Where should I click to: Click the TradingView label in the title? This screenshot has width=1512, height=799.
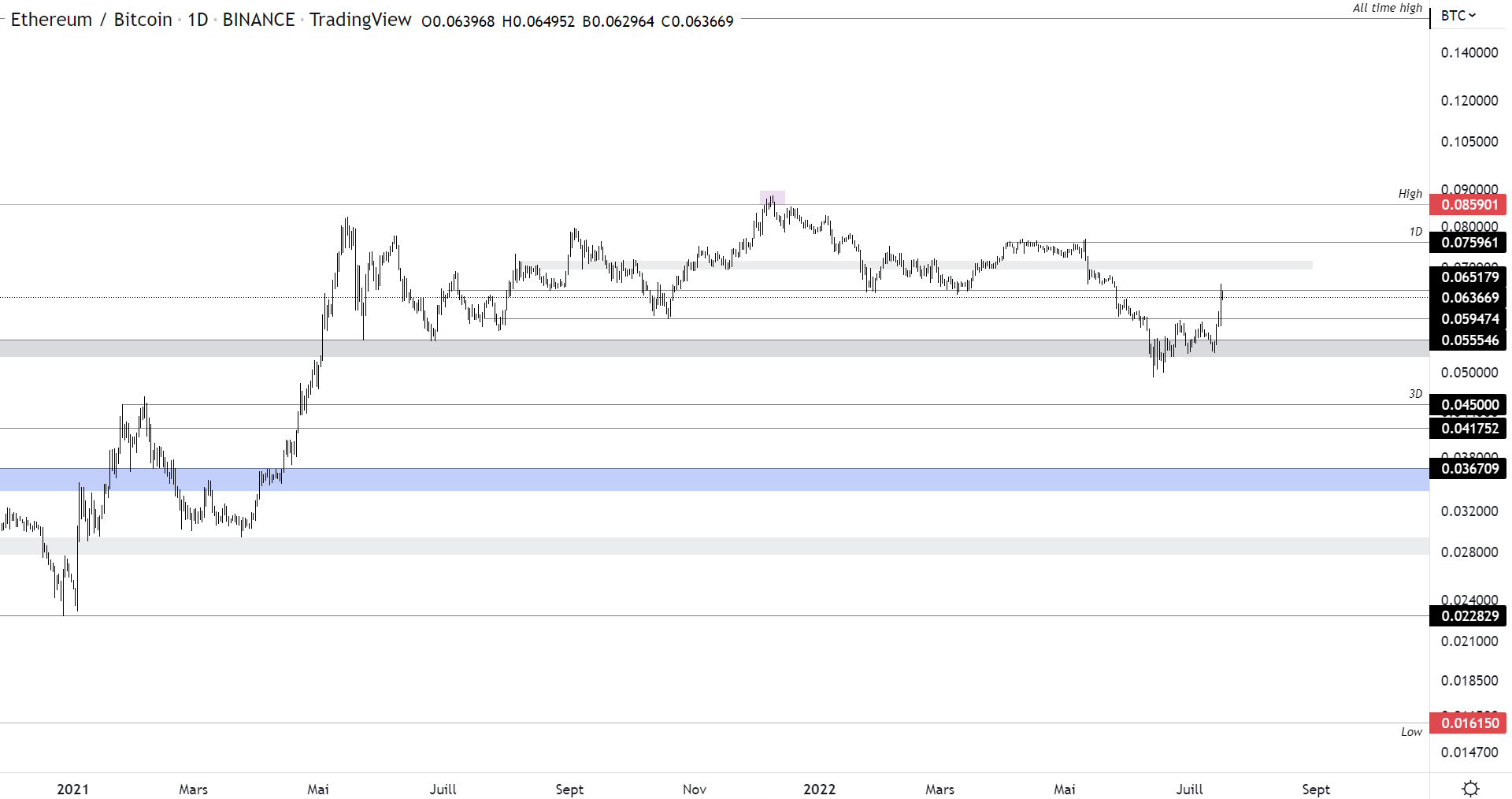tap(360, 20)
